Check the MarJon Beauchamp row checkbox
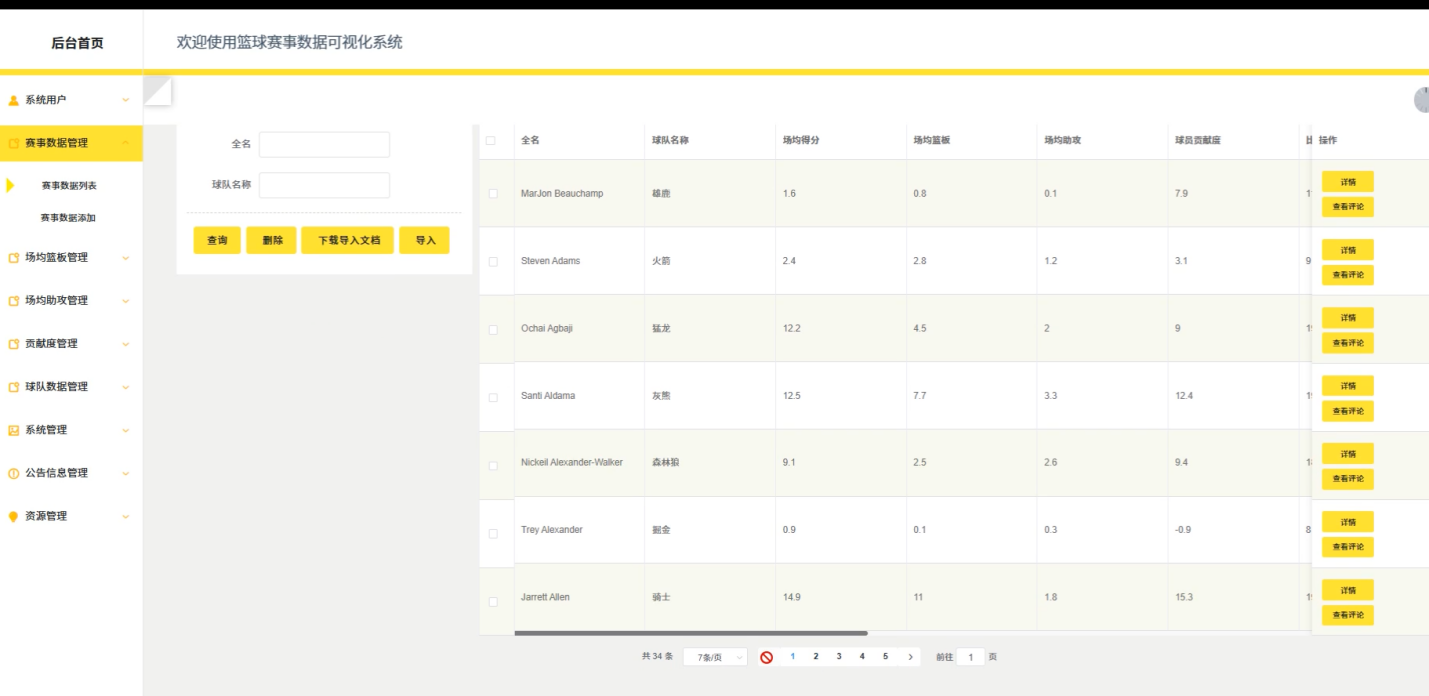 tap(493, 194)
